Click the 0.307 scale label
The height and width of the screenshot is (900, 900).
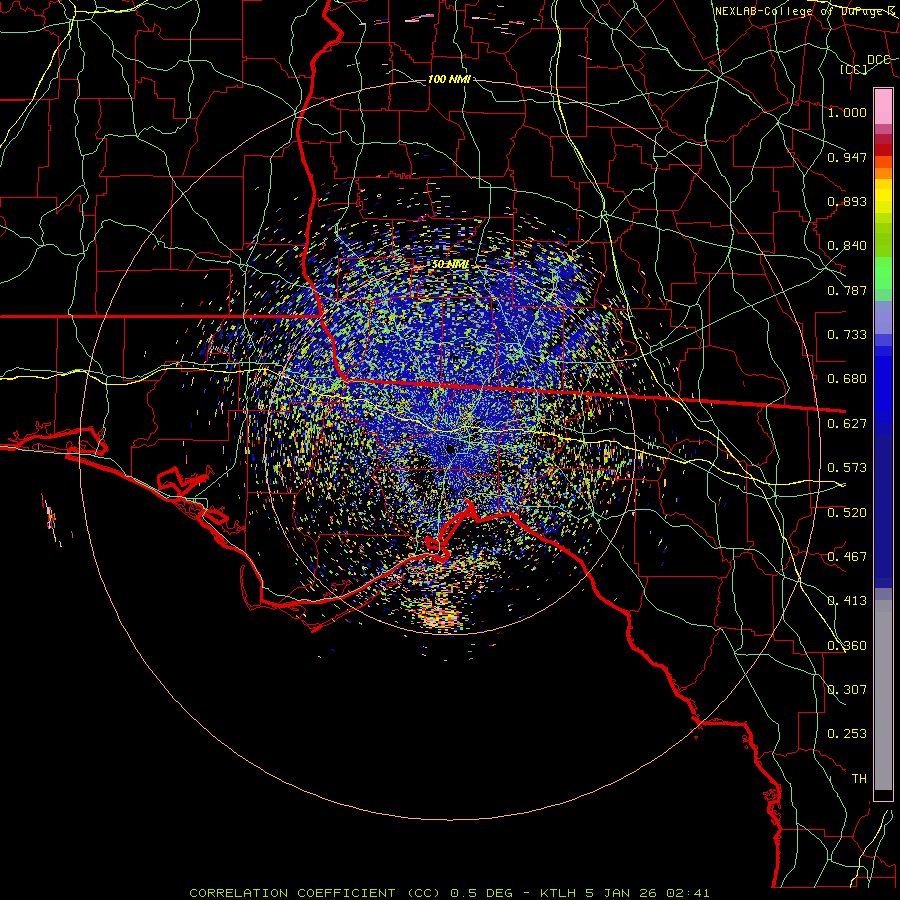coord(847,690)
